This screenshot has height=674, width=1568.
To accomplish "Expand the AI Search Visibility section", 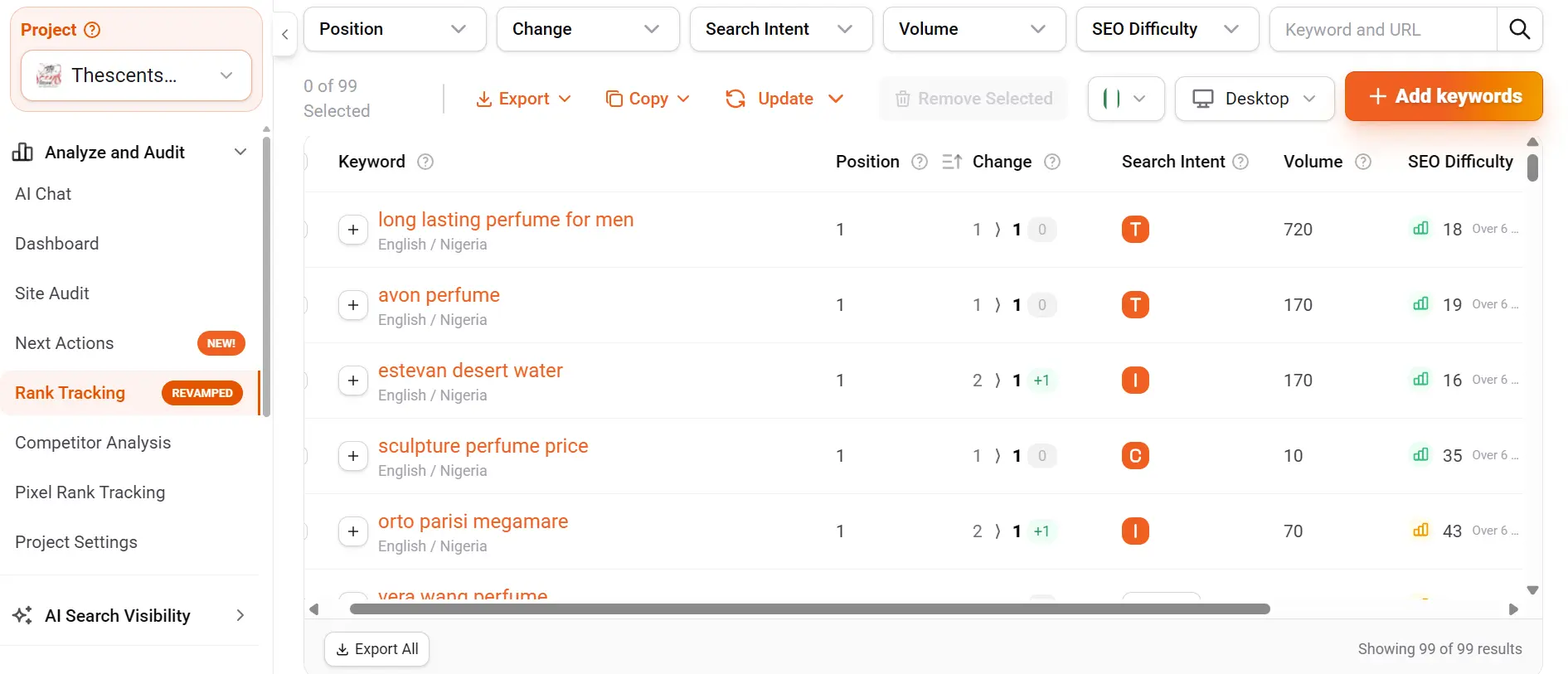I will click(129, 616).
